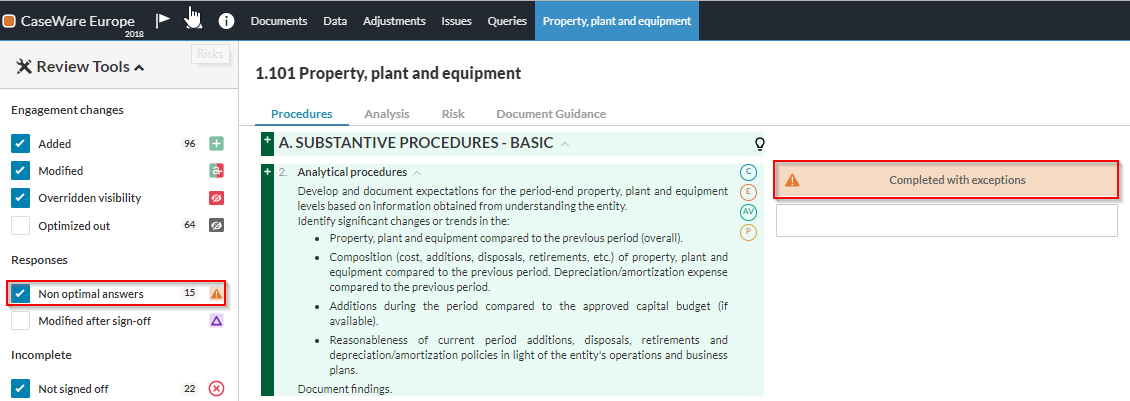Collapse the Review Tools panel
This screenshot has height=401, width=1130.
[139, 68]
